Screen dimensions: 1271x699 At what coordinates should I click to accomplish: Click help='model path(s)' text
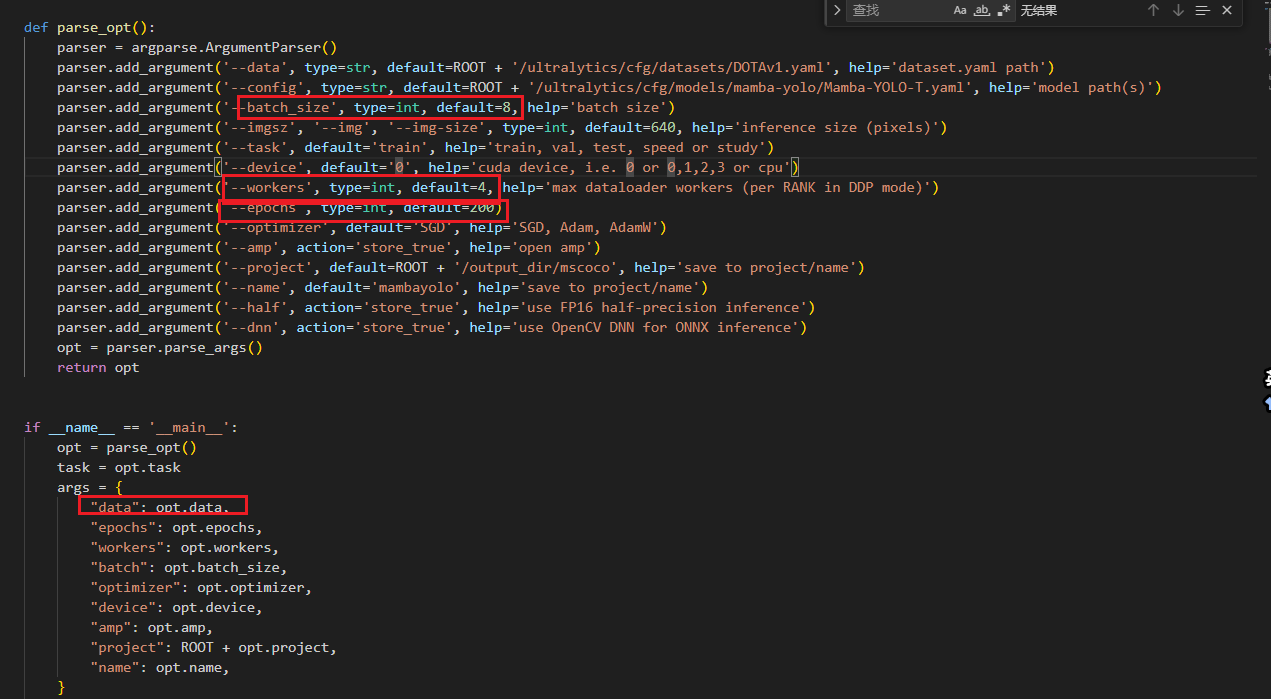coord(1071,87)
